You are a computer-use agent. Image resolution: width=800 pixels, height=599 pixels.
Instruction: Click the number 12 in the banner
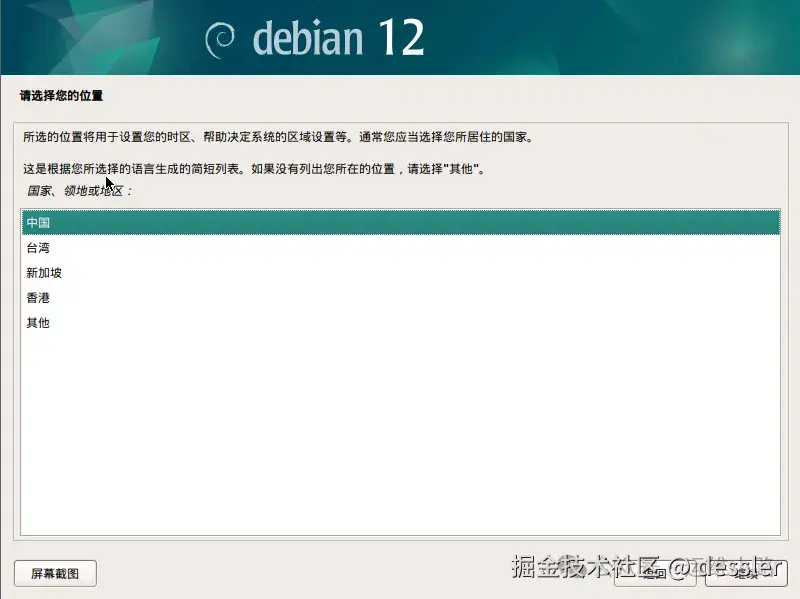click(x=402, y=37)
